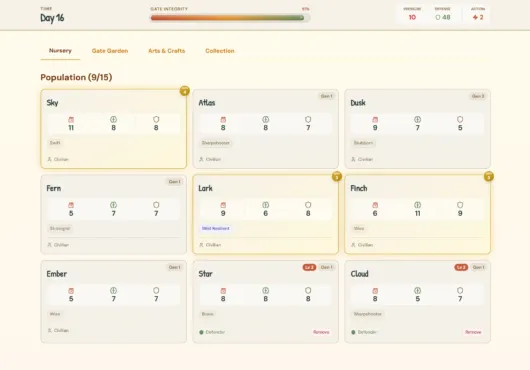Select the Lark card name

(x=206, y=188)
